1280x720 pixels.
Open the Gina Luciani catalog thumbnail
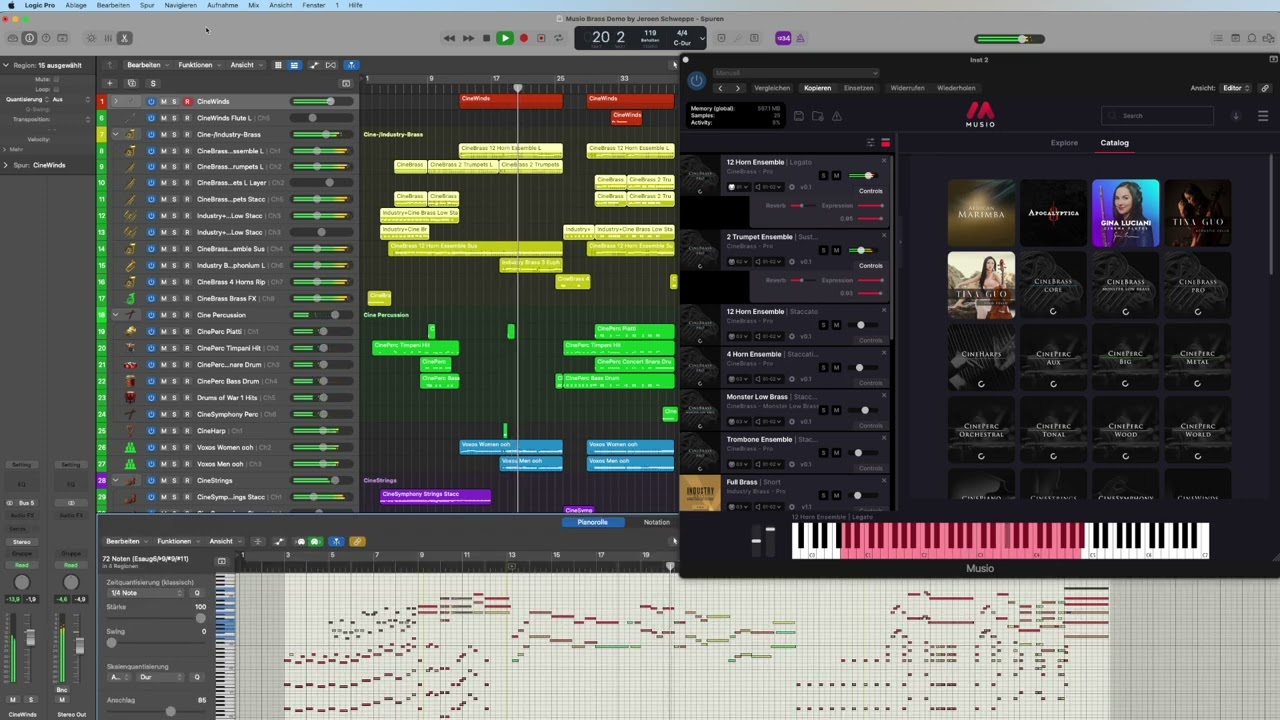(1125, 213)
